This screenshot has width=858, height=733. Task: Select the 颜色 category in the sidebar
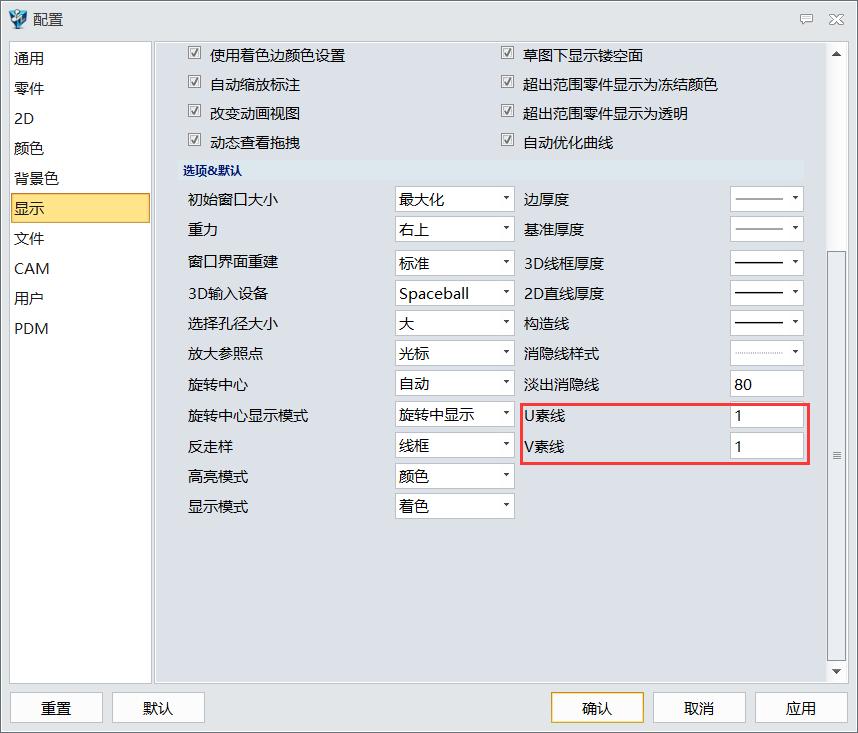[33, 147]
